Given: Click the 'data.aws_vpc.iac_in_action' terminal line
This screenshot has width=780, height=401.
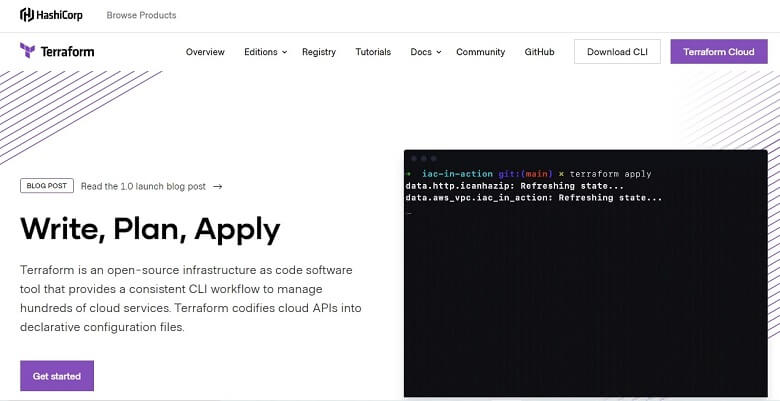Looking at the screenshot, I should (x=534, y=198).
